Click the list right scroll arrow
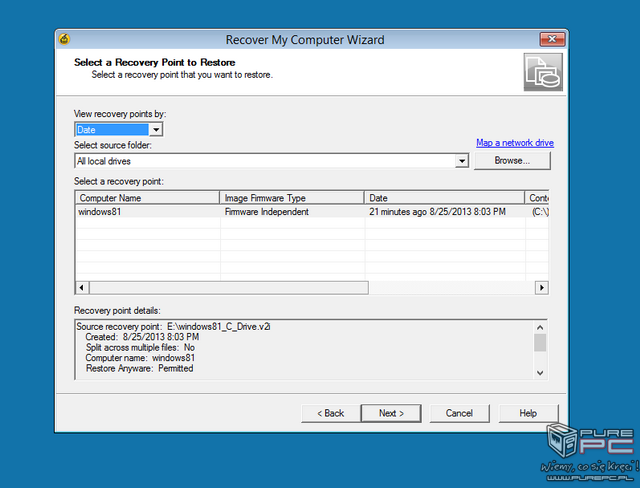This screenshot has height=488, width=640. 542,287
